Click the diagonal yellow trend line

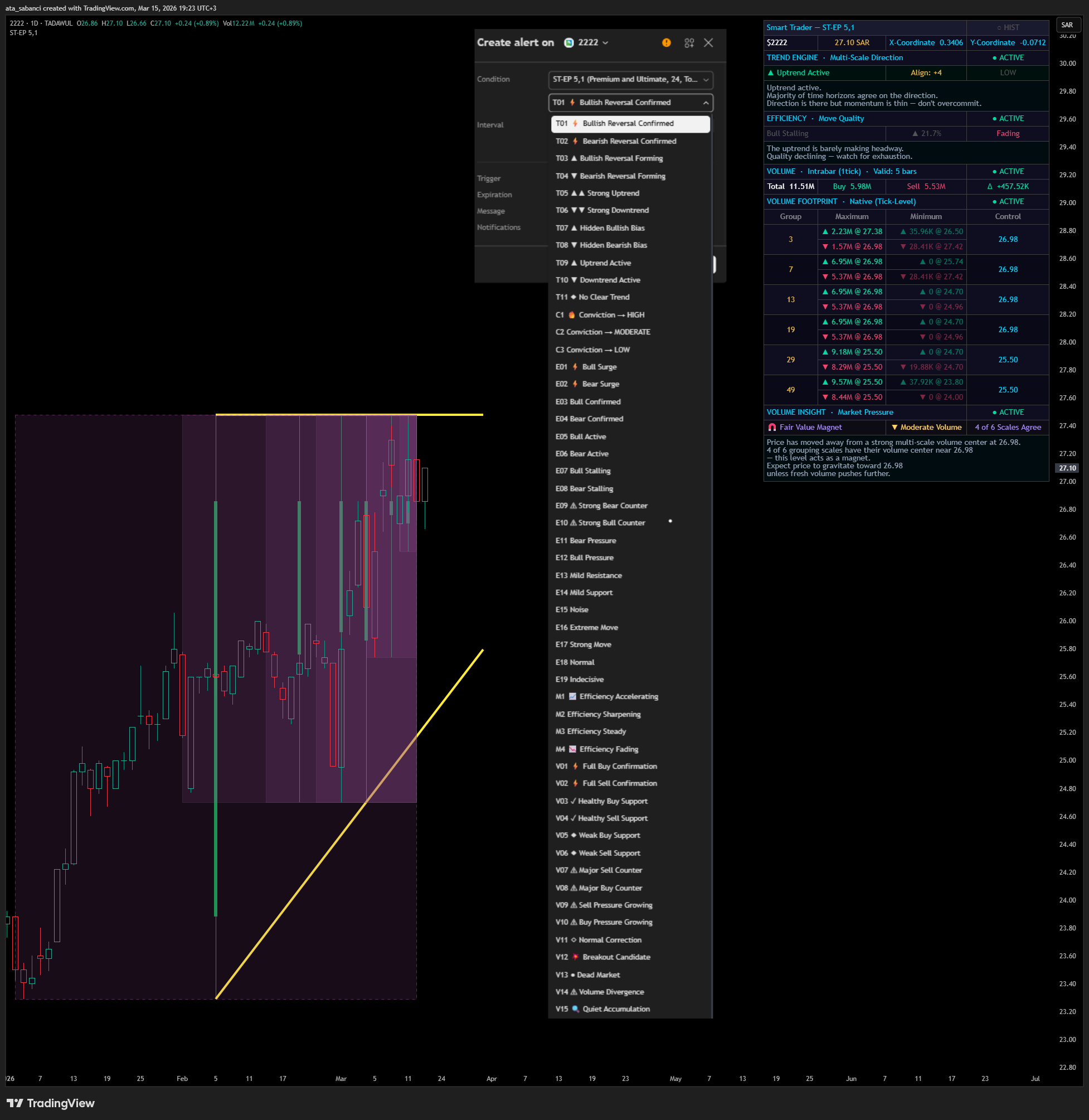tap(349, 825)
